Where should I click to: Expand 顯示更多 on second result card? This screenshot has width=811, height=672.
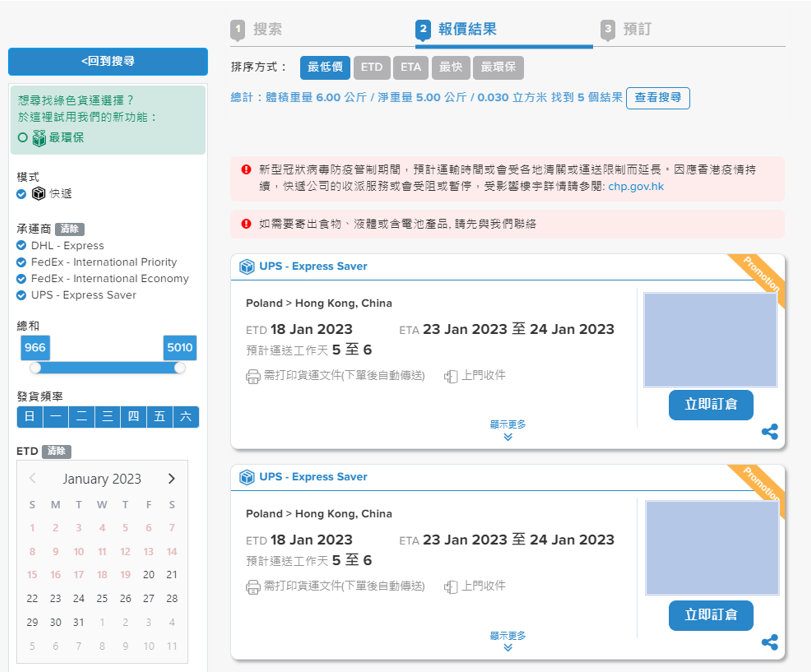508,641
